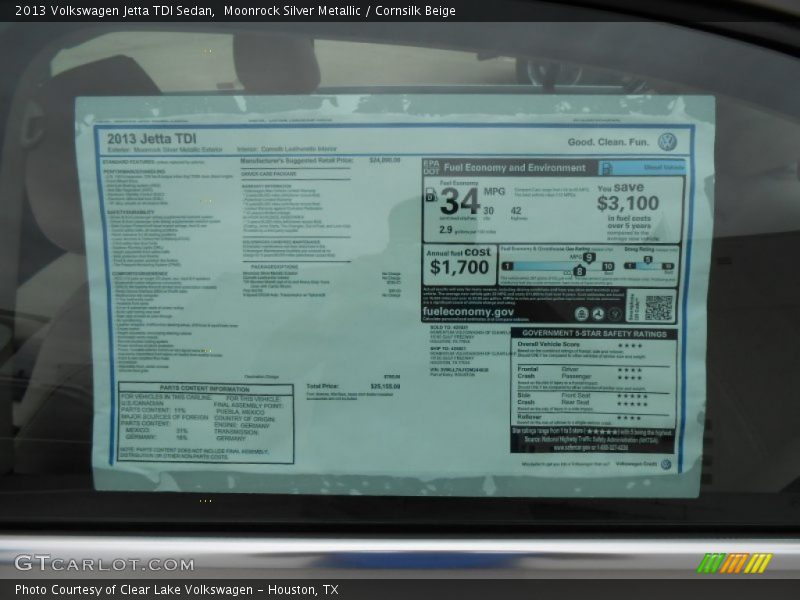Click the QR code on the fuel label

658,307
